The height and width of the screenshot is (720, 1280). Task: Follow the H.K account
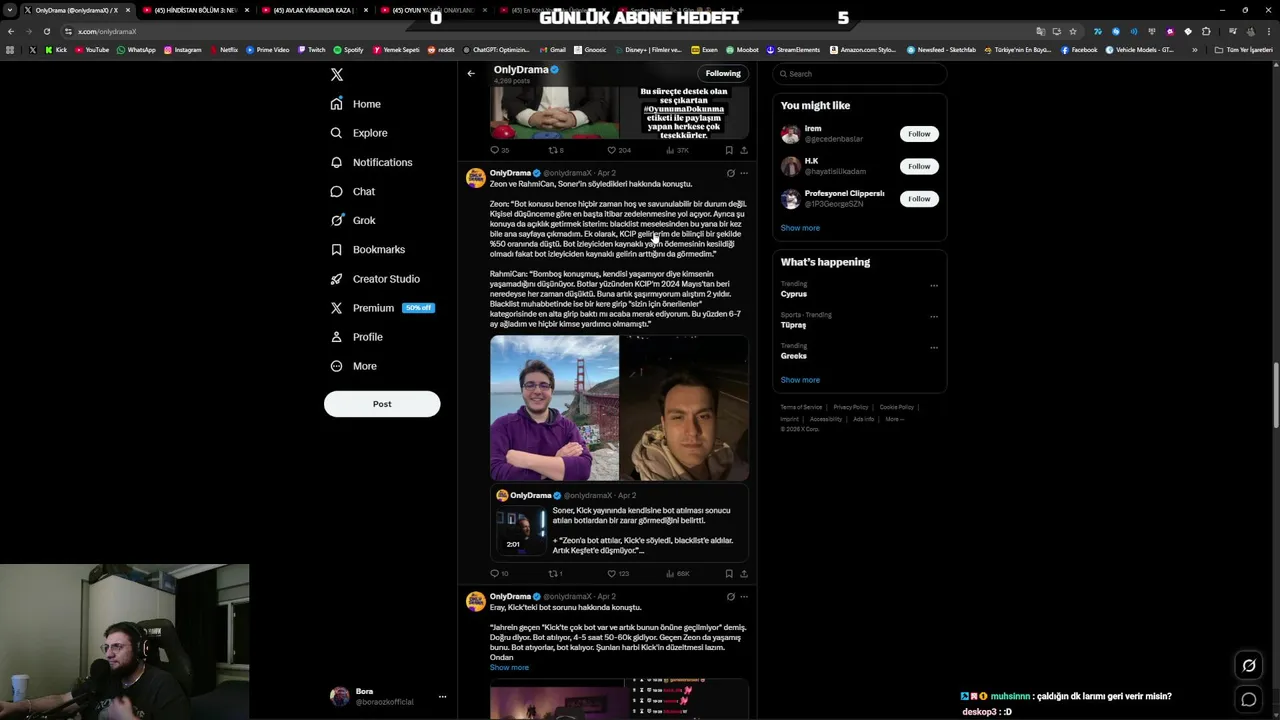coord(919,166)
